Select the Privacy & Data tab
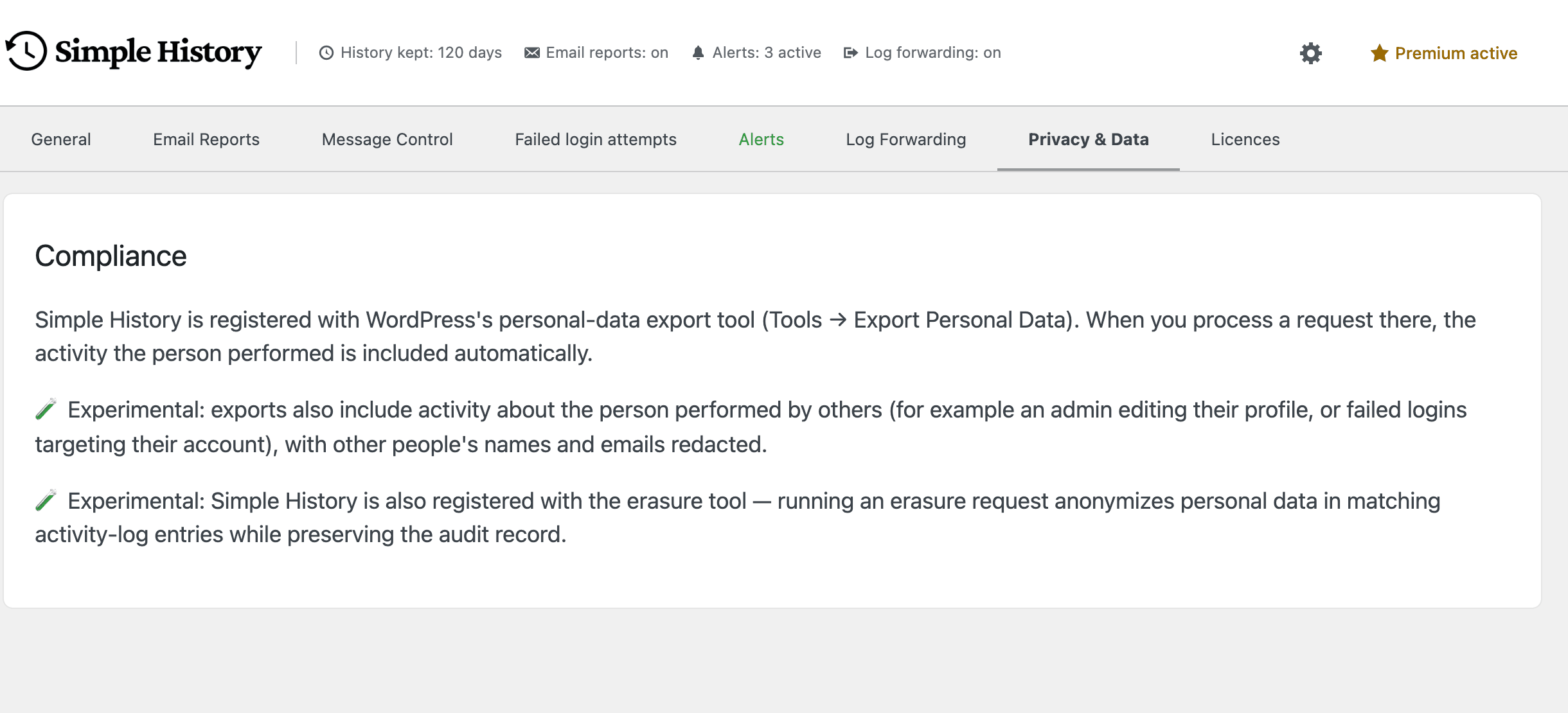This screenshot has height=713, width=1568. 1089,139
